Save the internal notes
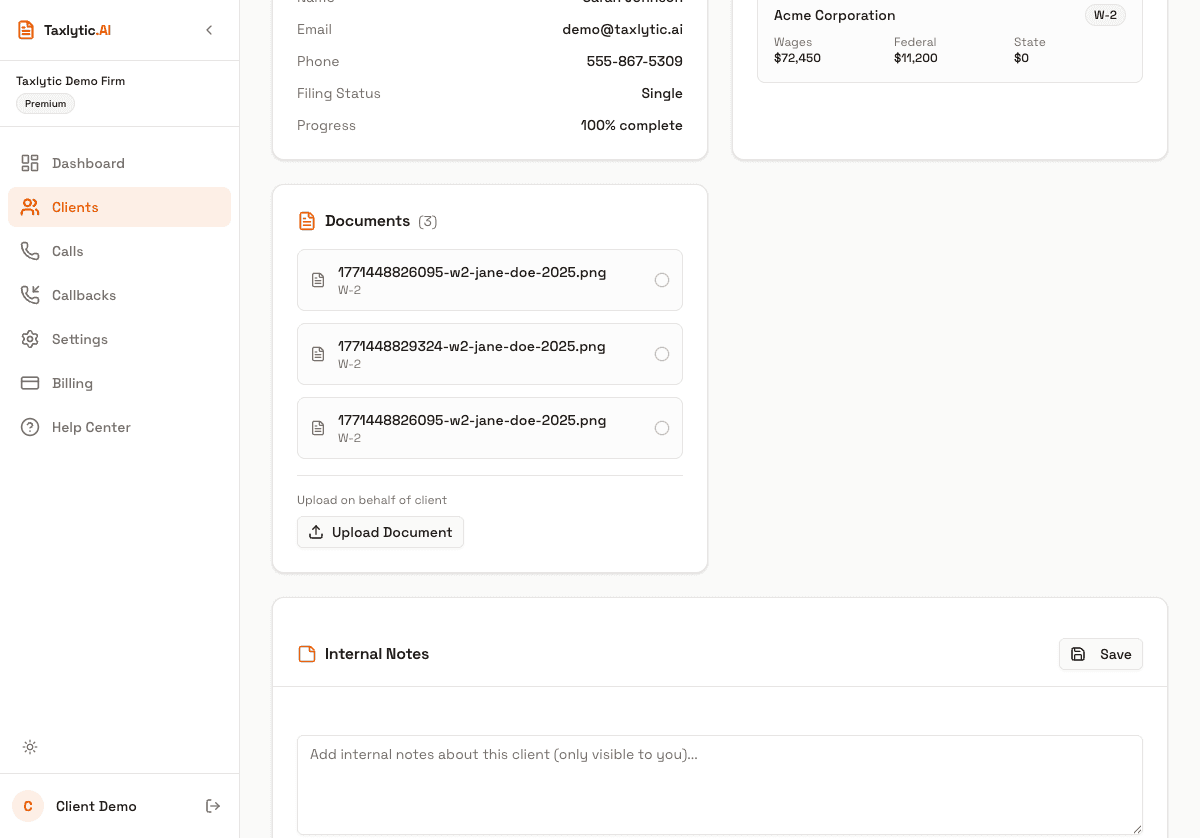This screenshot has height=838, width=1200. click(x=1100, y=653)
